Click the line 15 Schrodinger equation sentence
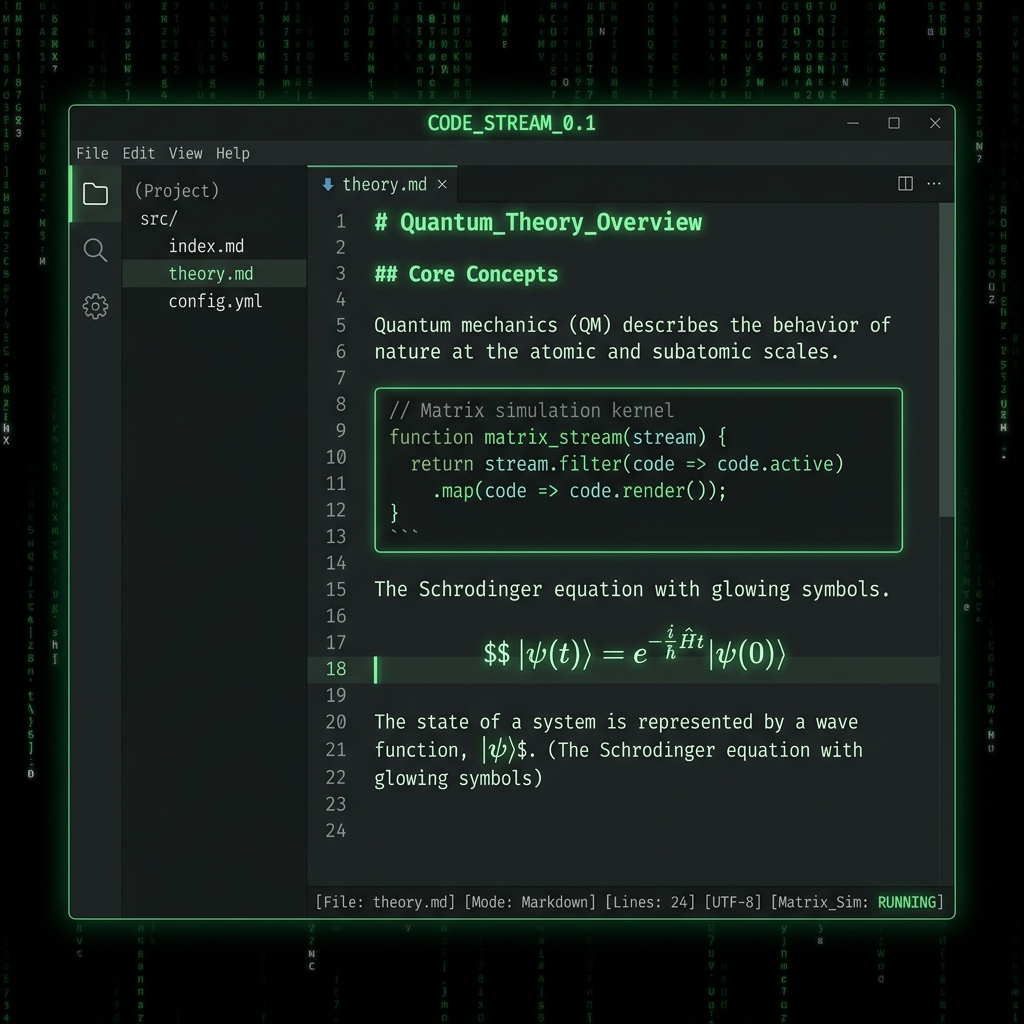 tap(632, 590)
